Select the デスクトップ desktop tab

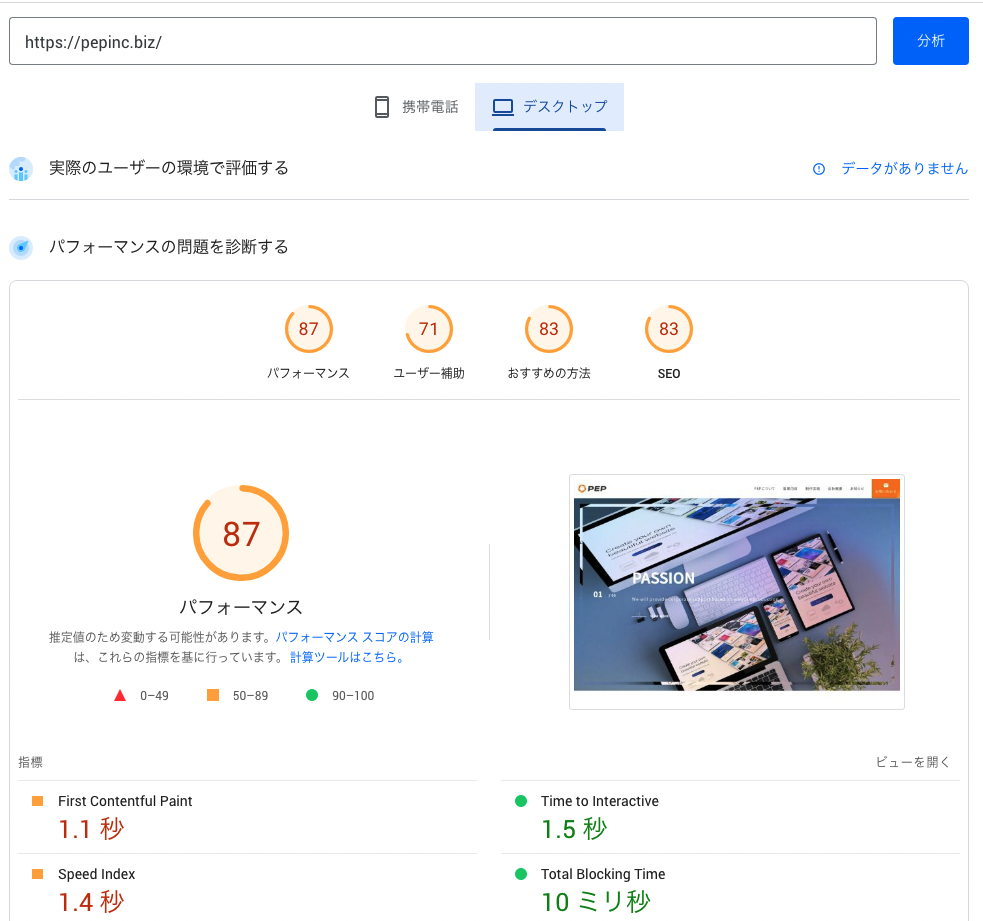coord(549,107)
